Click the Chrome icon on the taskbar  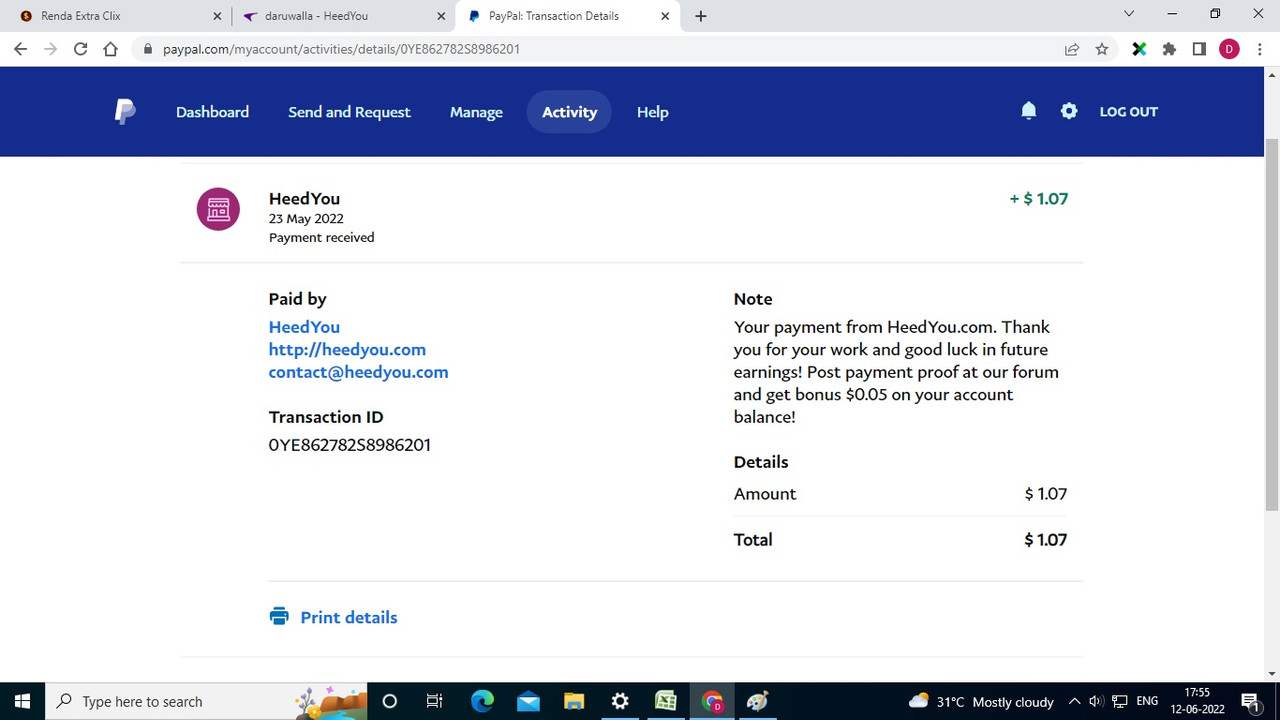tap(712, 701)
